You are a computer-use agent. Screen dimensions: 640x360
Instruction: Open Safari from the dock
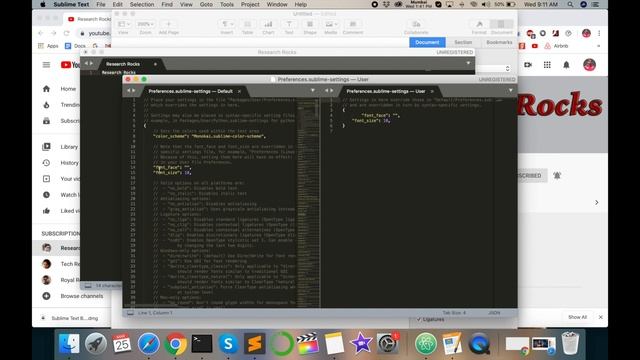(149, 344)
